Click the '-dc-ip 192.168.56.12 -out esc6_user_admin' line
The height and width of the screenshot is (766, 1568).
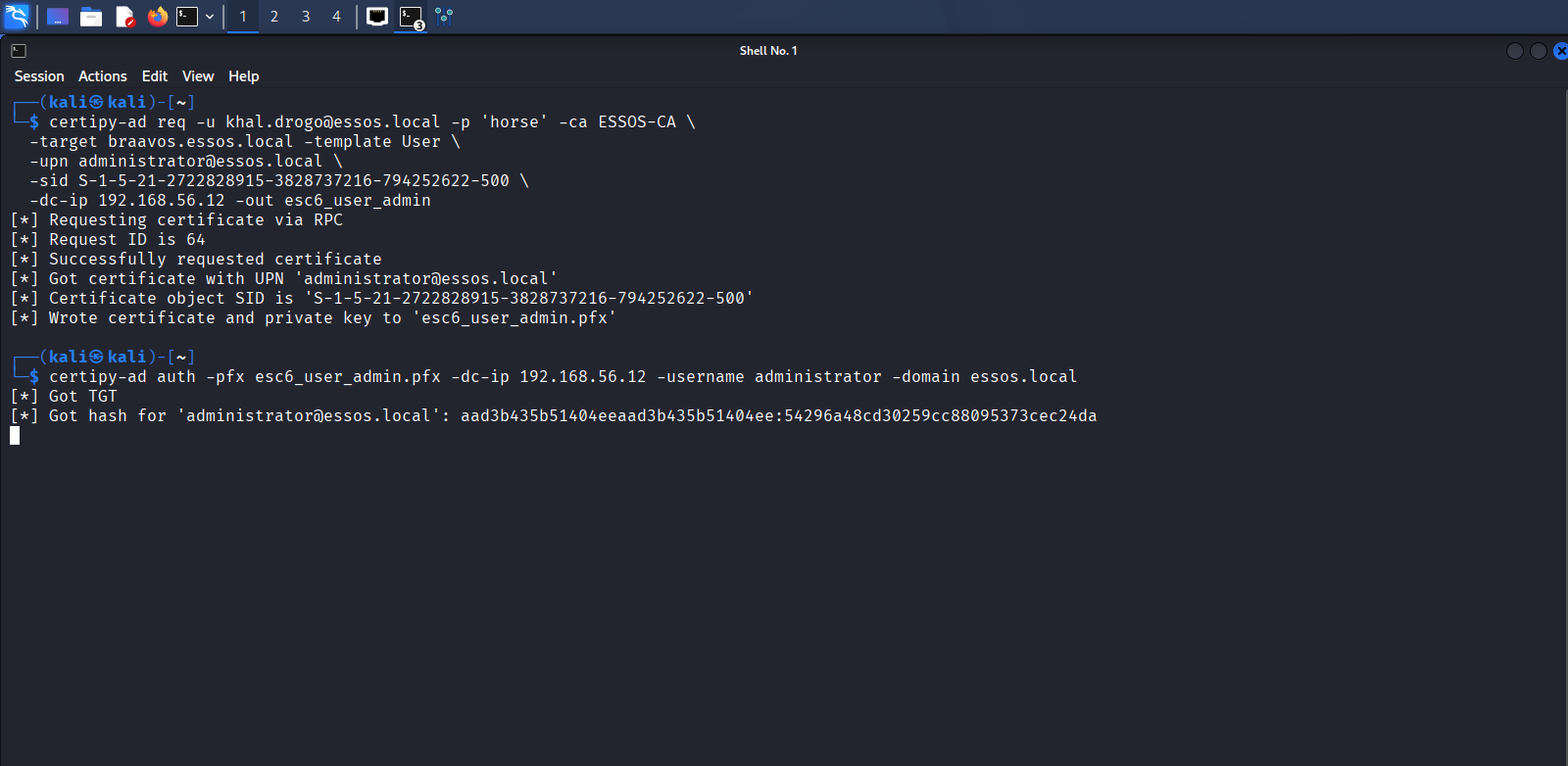230,201
